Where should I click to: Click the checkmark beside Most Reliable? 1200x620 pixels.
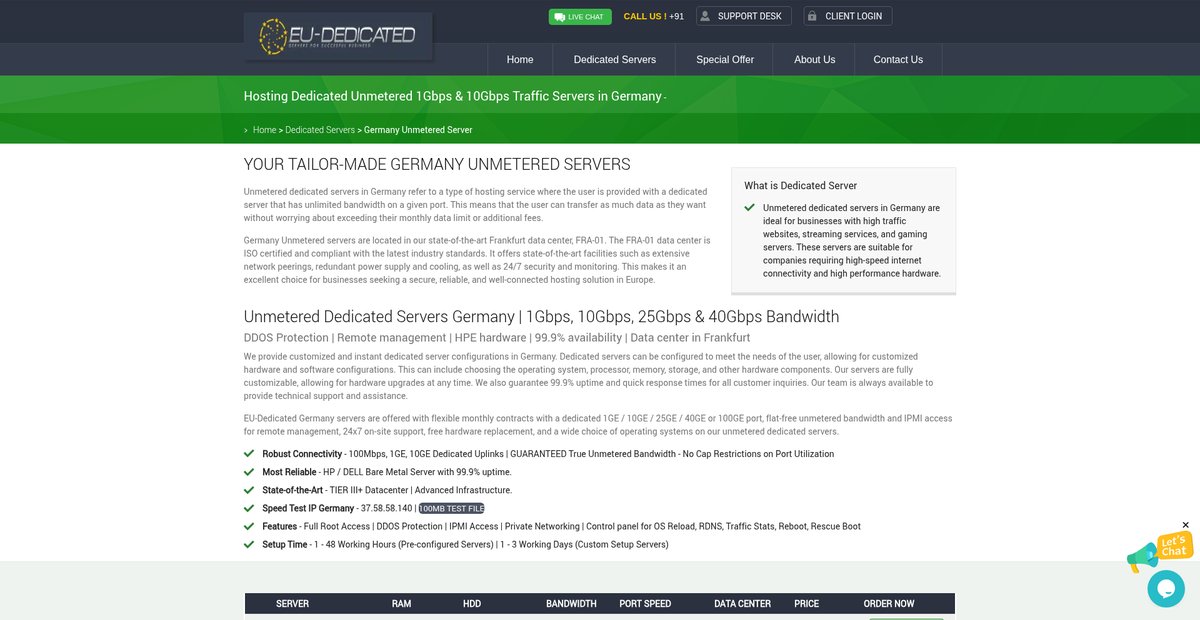249,472
